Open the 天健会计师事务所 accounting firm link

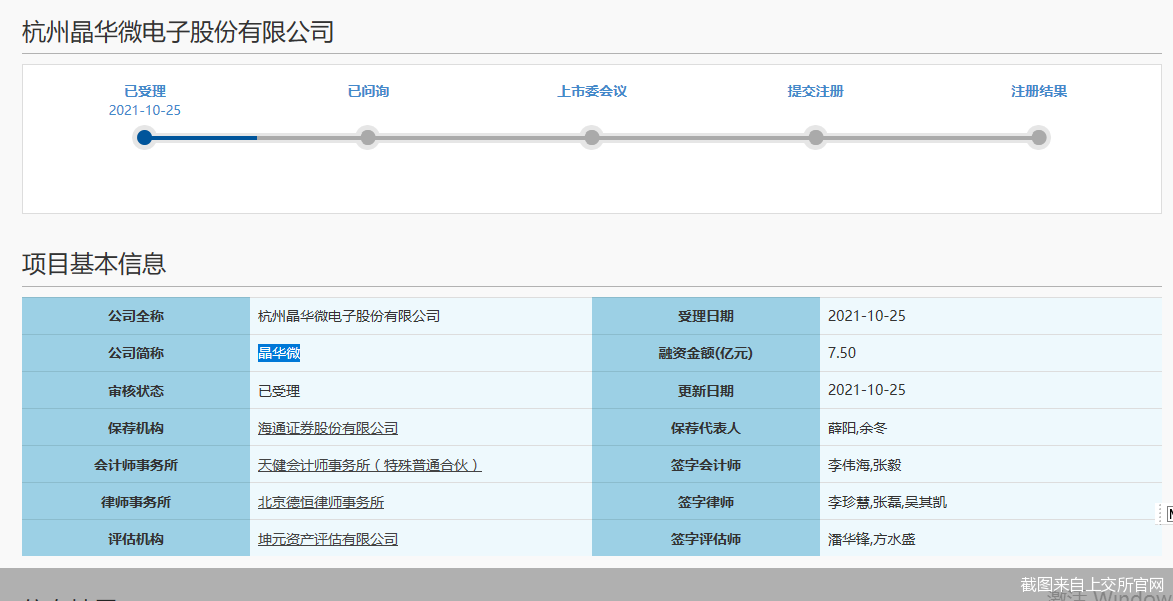coord(370,466)
